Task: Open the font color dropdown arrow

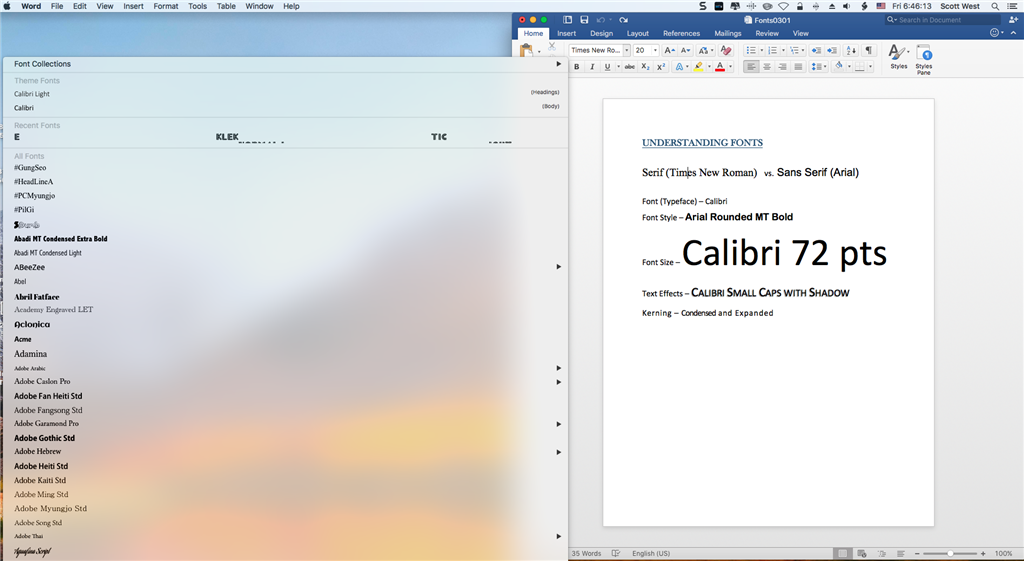Action: (x=730, y=67)
